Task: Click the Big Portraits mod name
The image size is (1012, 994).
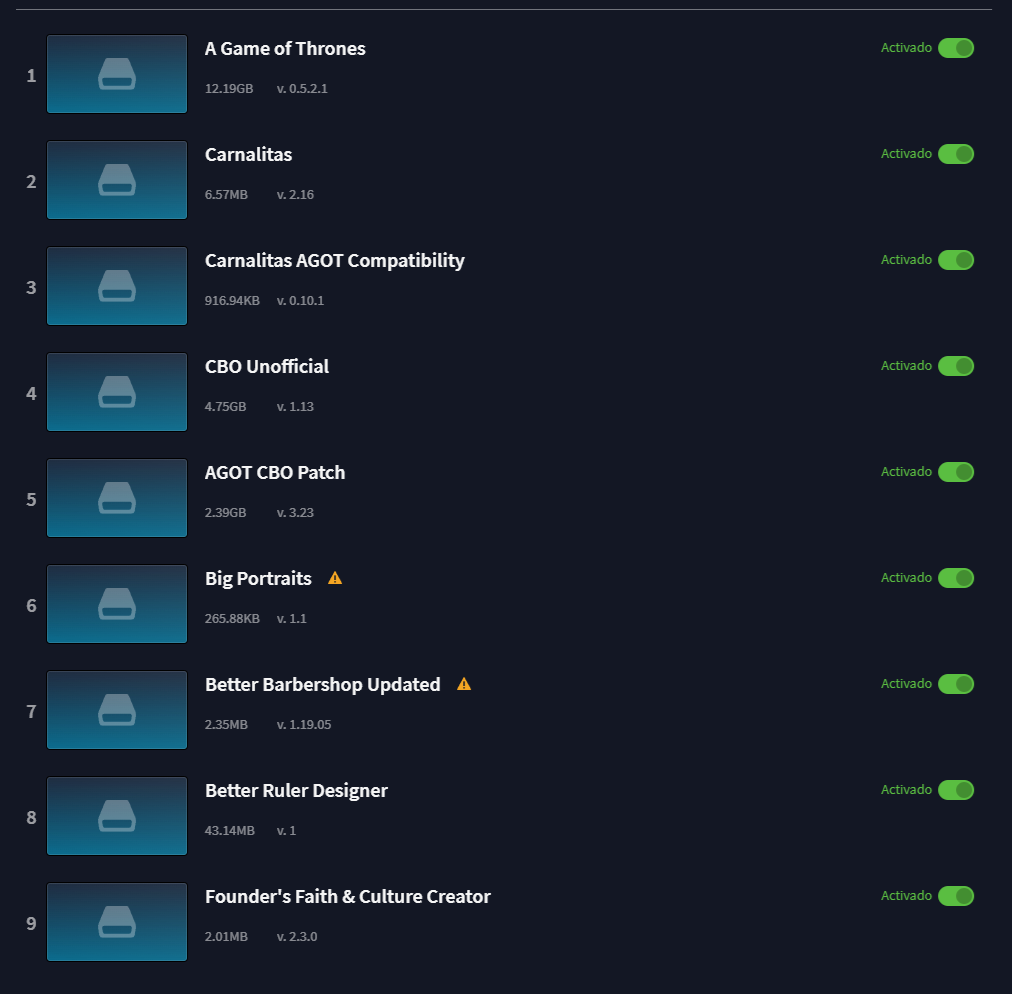Action: 258,579
